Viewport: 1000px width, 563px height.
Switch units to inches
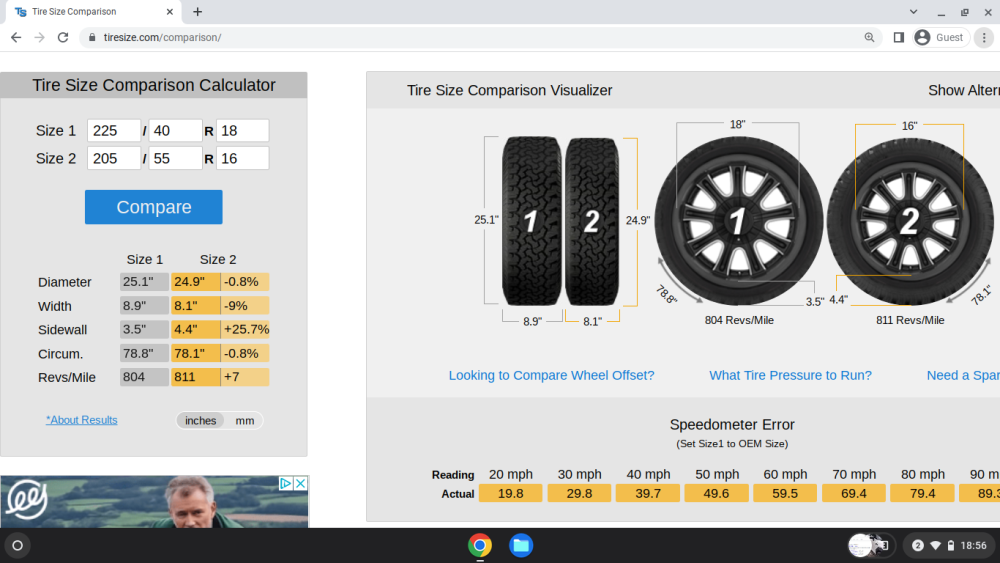tap(200, 421)
